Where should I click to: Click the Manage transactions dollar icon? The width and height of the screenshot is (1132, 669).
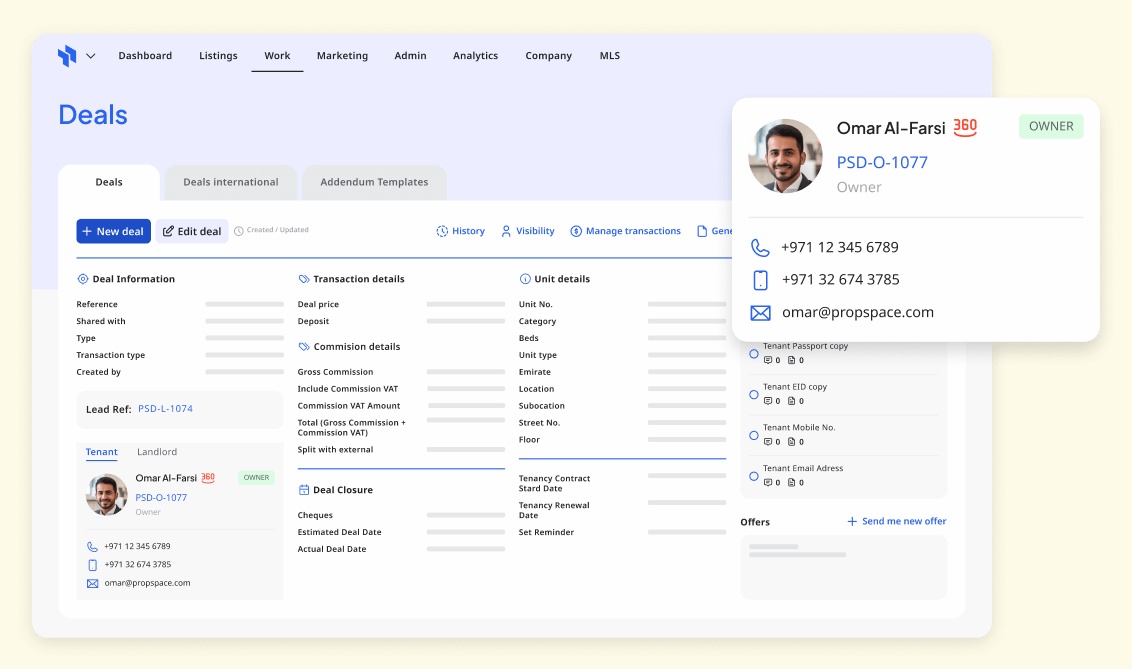[x=576, y=231]
